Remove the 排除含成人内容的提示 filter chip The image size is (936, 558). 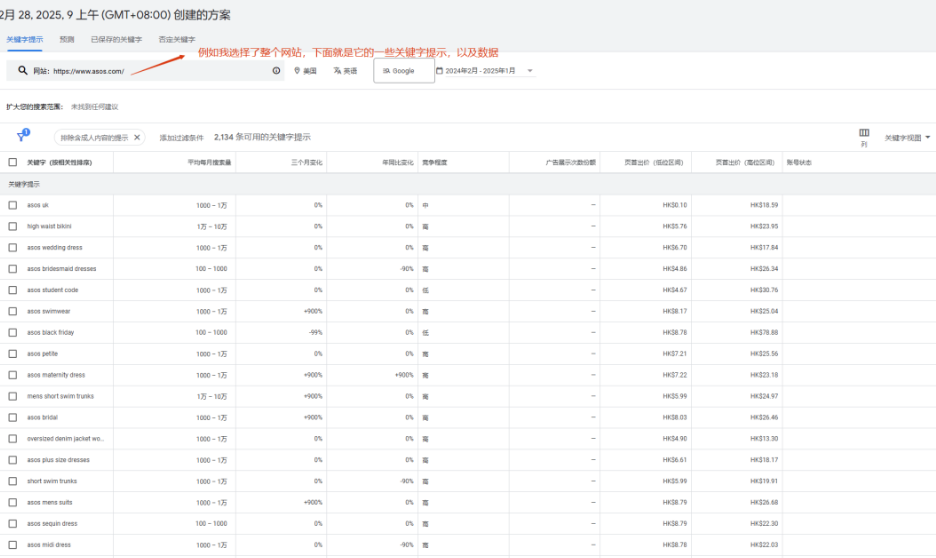(137, 137)
